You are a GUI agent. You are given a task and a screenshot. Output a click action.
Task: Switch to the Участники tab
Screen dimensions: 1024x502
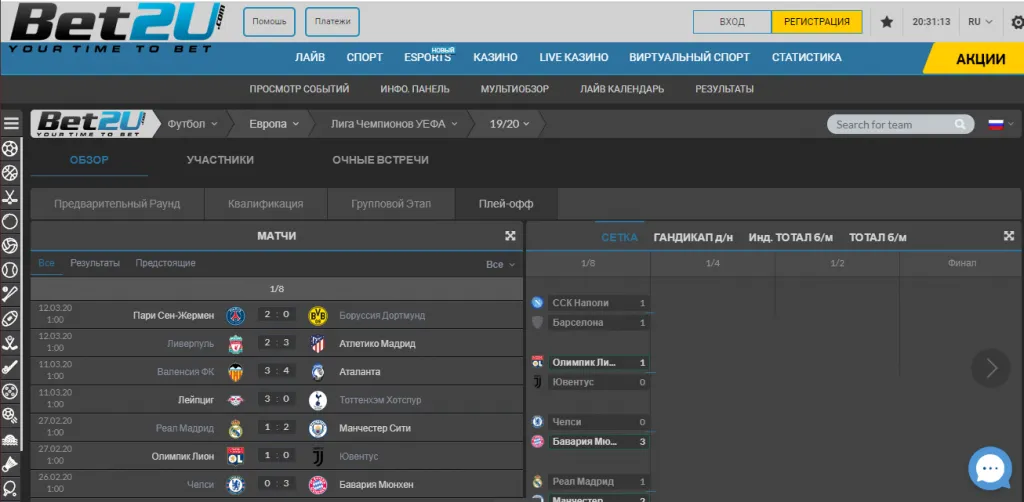(x=220, y=160)
